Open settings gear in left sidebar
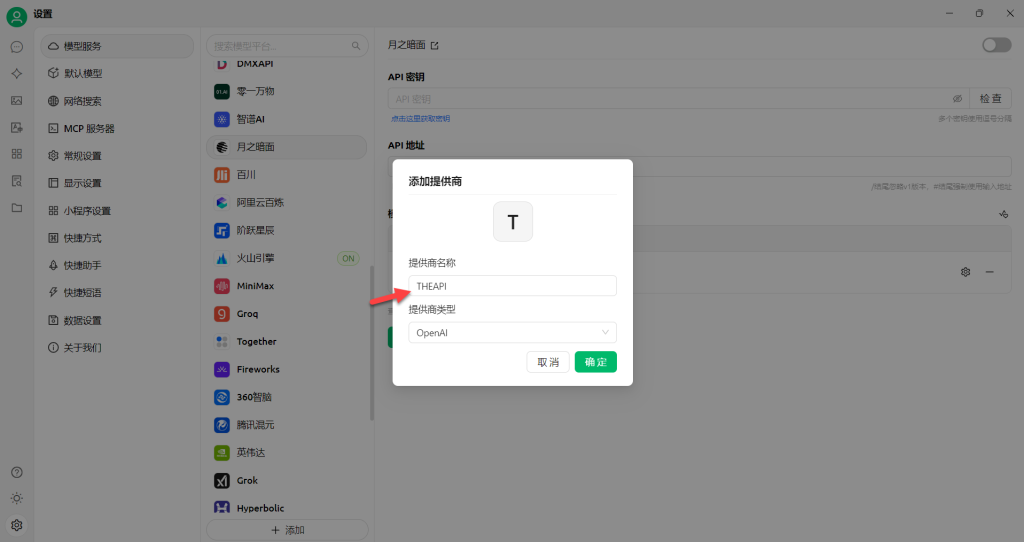 17,525
